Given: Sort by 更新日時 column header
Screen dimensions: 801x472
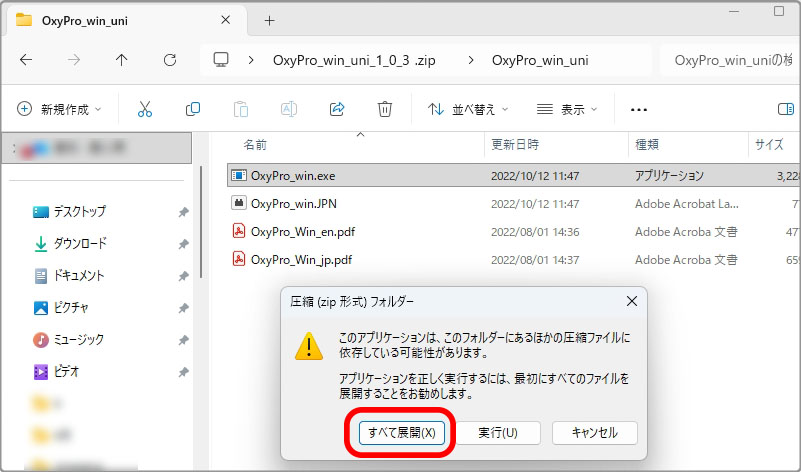Looking at the screenshot, I should tap(515, 145).
